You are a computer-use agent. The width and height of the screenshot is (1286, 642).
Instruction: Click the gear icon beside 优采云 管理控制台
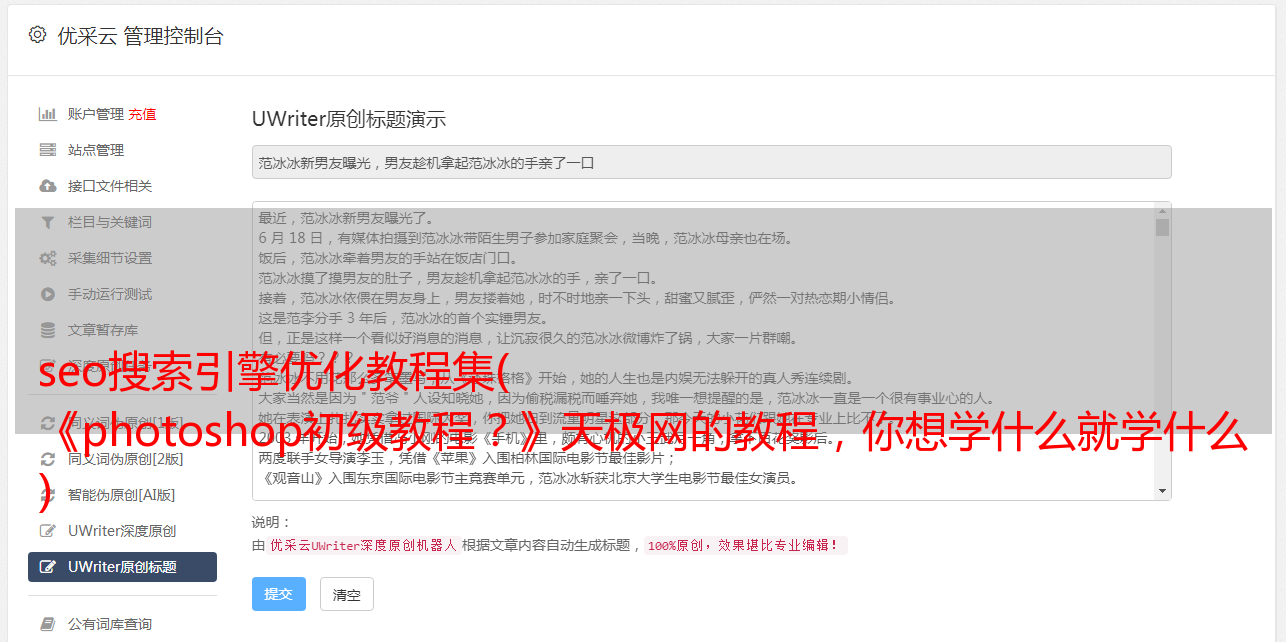[37, 35]
